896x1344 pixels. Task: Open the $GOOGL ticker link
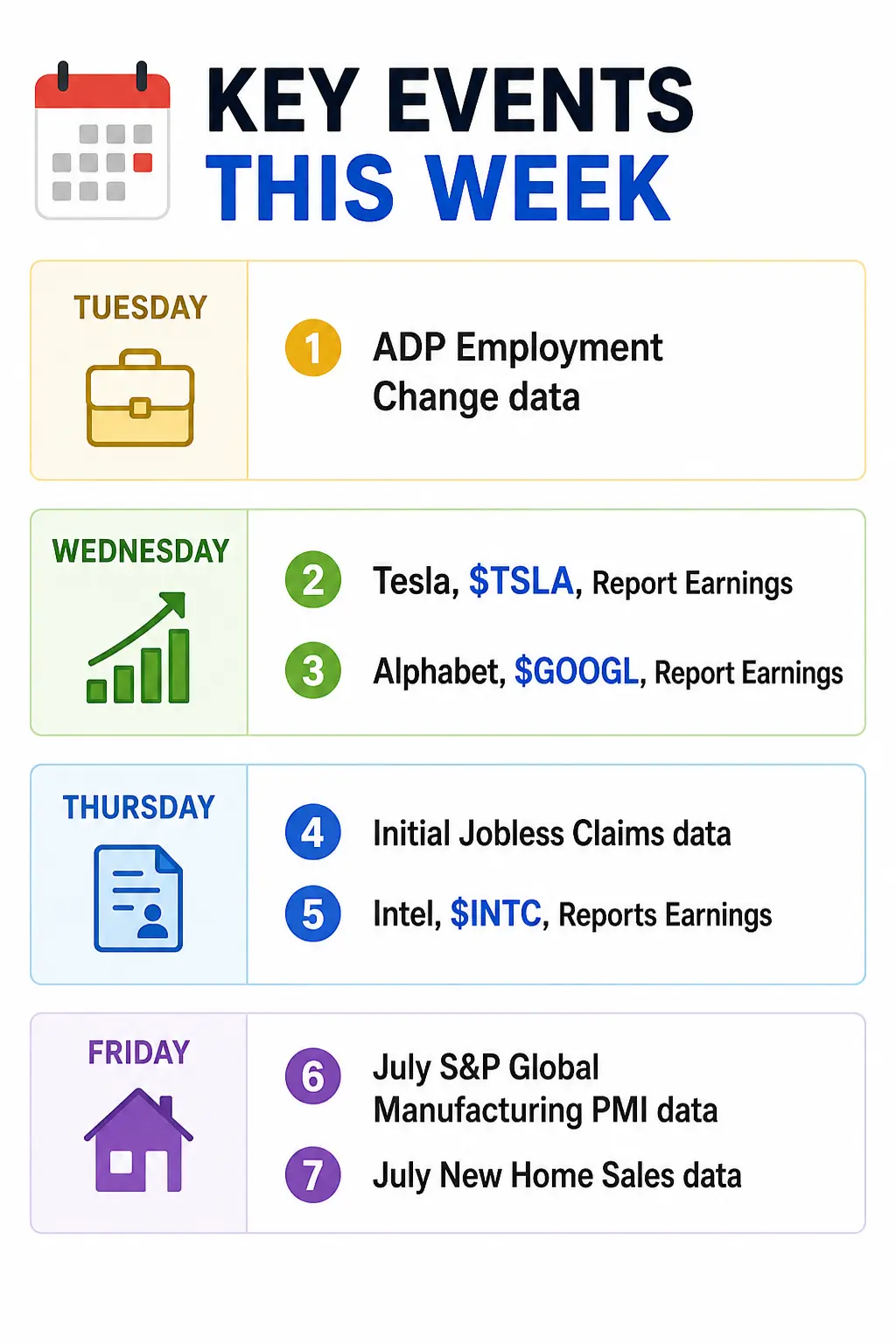577,671
